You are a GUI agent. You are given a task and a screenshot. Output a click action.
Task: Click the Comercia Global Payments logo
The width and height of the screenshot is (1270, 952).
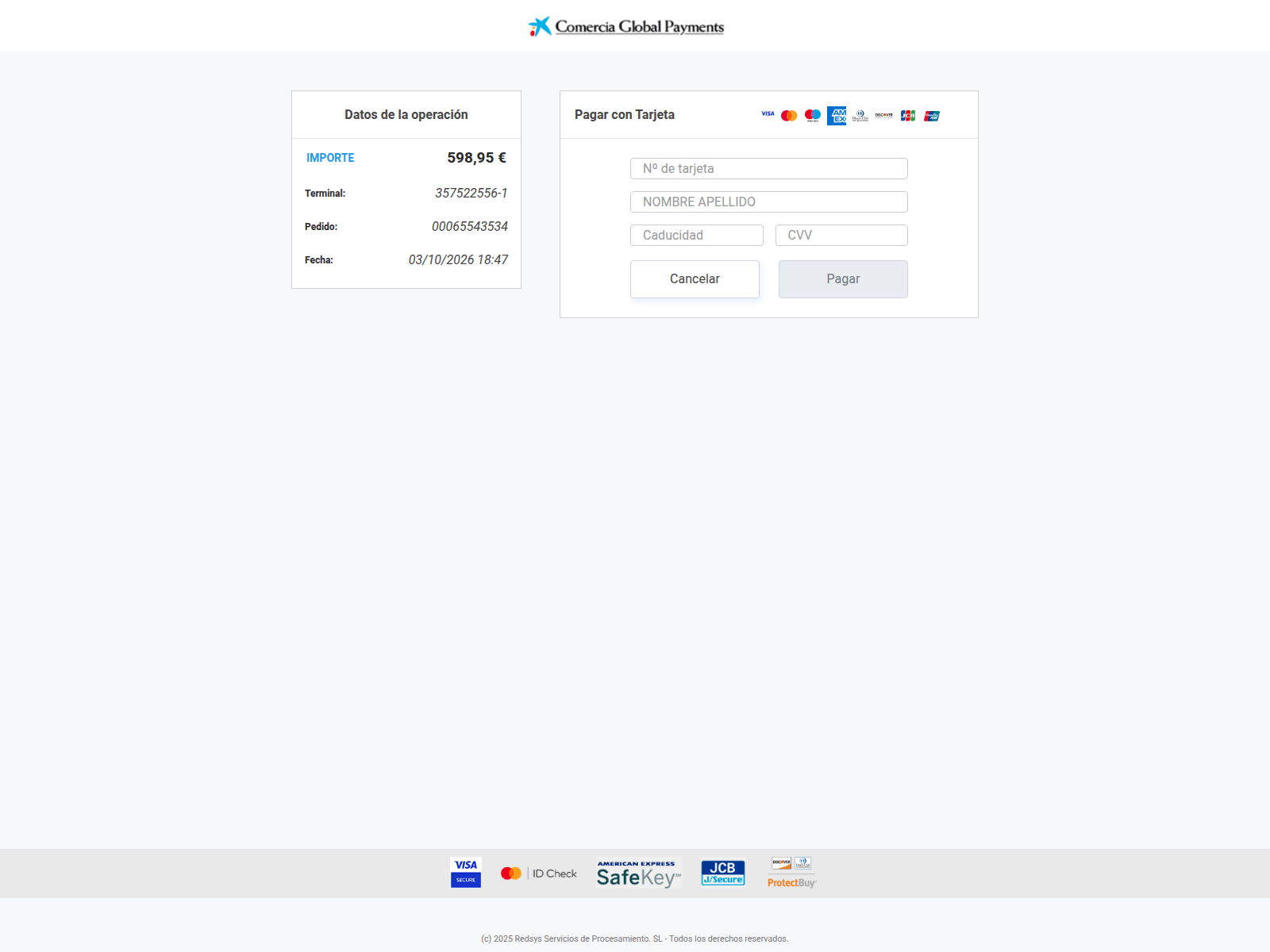point(626,26)
